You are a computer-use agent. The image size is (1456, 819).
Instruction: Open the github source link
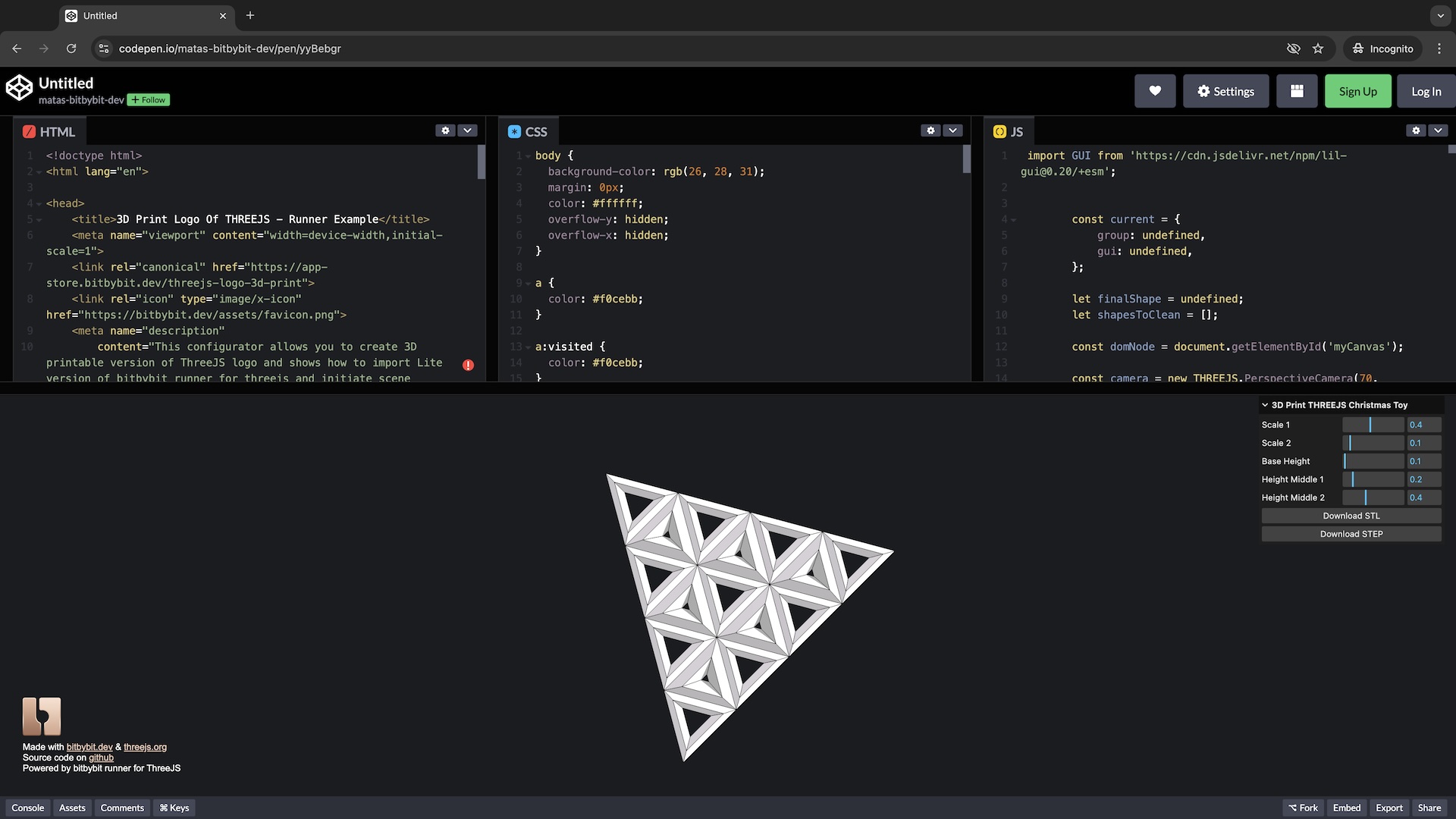(101, 758)
